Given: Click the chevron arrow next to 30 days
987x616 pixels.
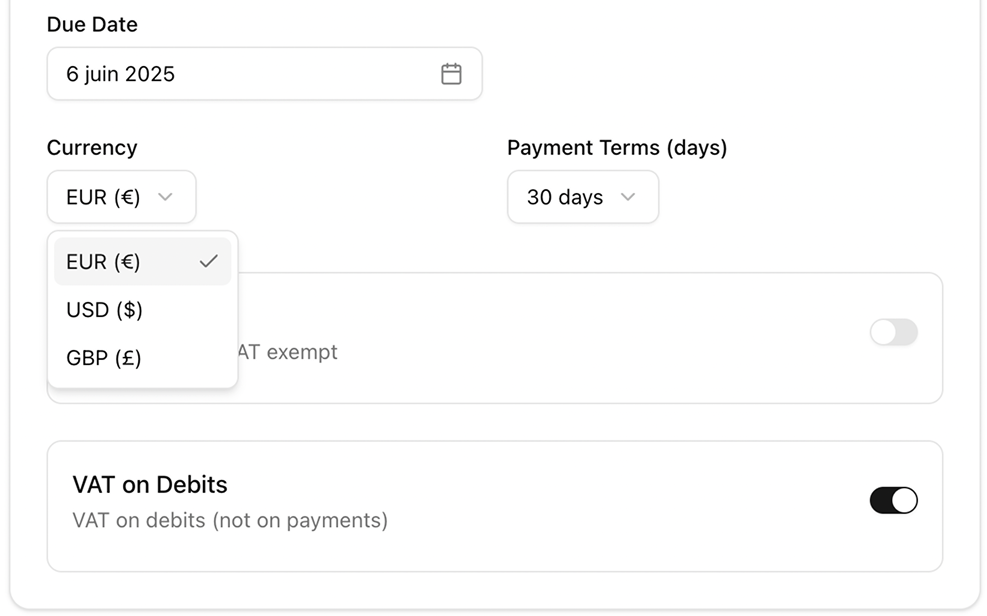Looking at the screenshot, I should [628, 197].
